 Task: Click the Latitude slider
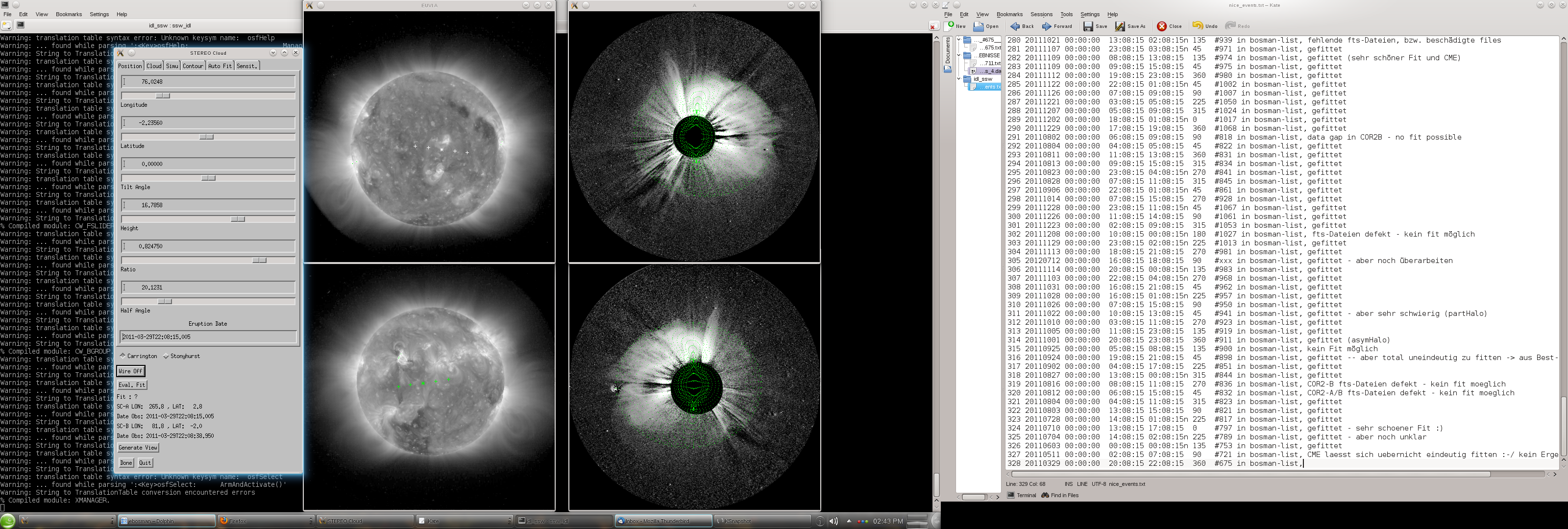208,137
